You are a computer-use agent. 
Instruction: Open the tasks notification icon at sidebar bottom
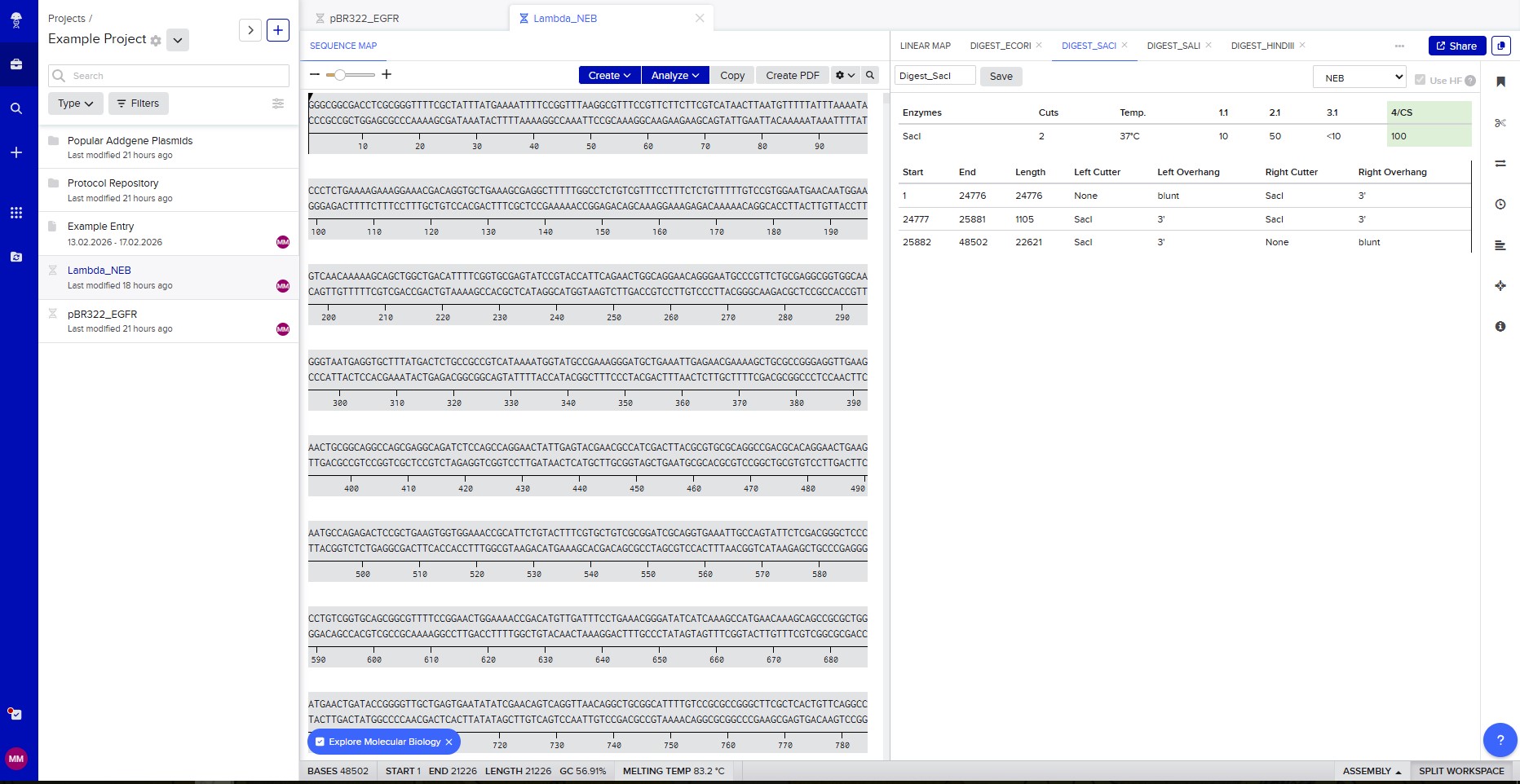[x=15, y=714]
